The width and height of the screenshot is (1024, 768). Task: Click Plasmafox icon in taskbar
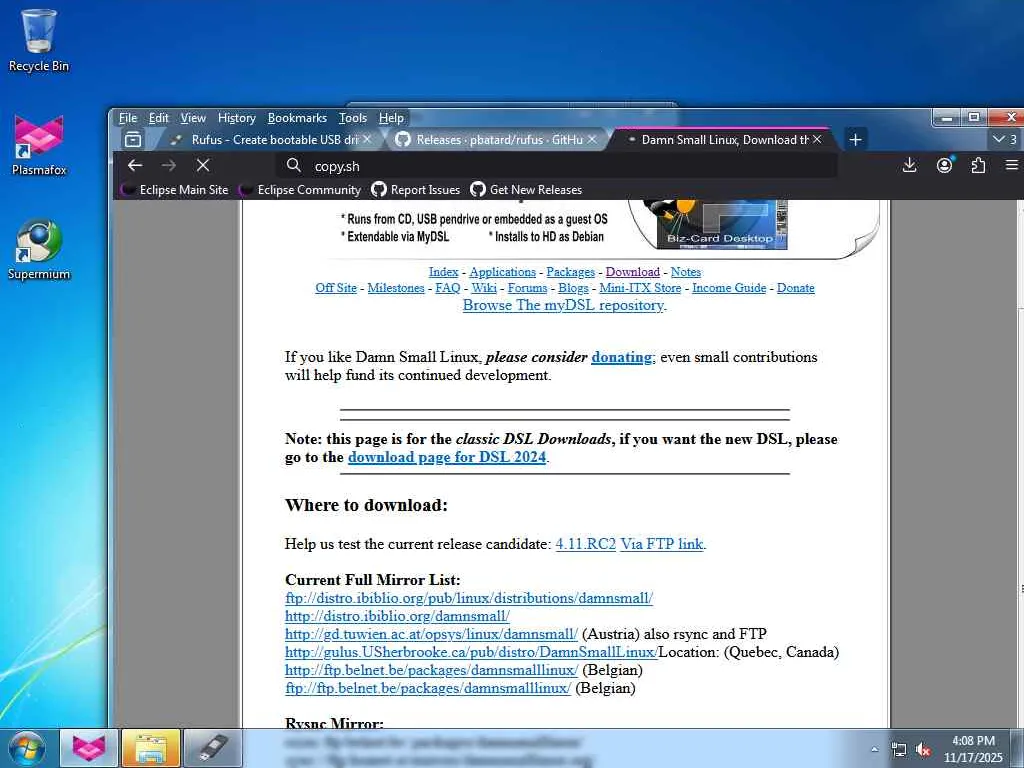tap(89, 748)
